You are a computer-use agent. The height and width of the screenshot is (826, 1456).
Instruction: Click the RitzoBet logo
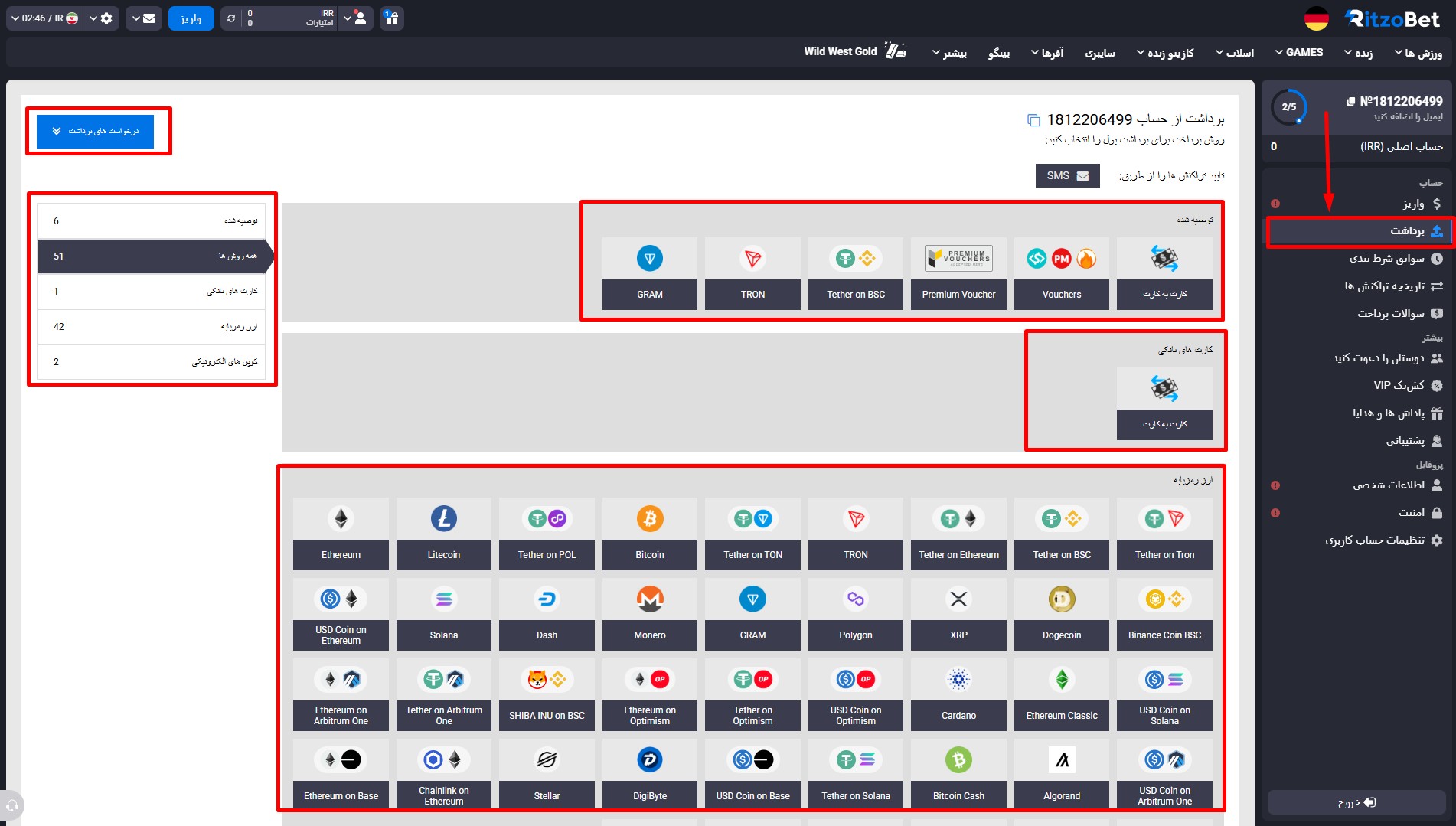1392,18
